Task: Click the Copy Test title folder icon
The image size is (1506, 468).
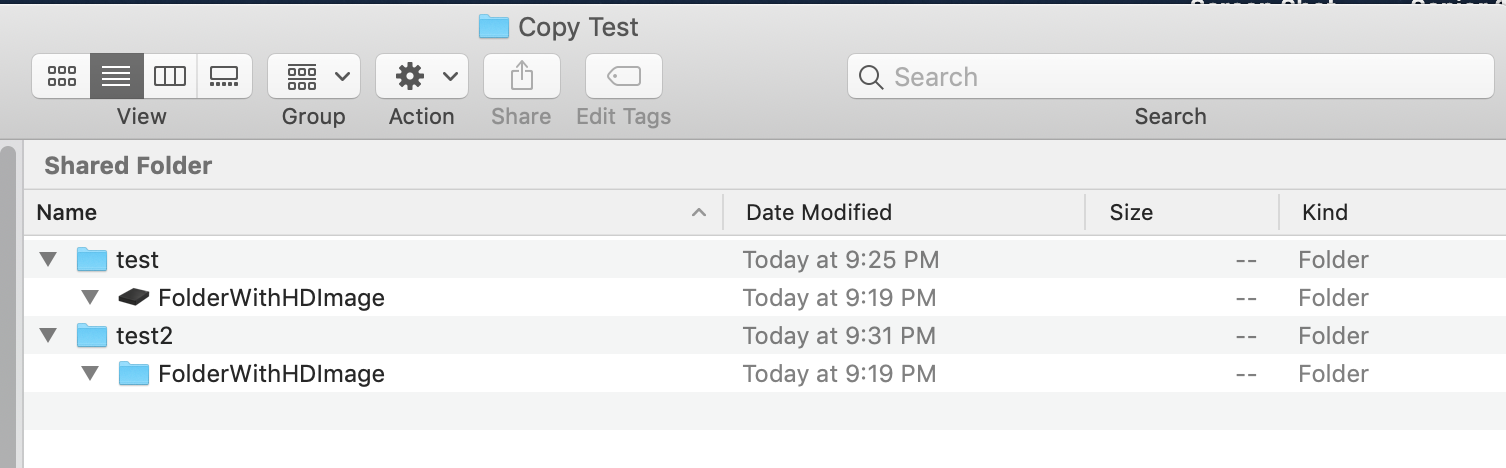Action: click(494, 27)
